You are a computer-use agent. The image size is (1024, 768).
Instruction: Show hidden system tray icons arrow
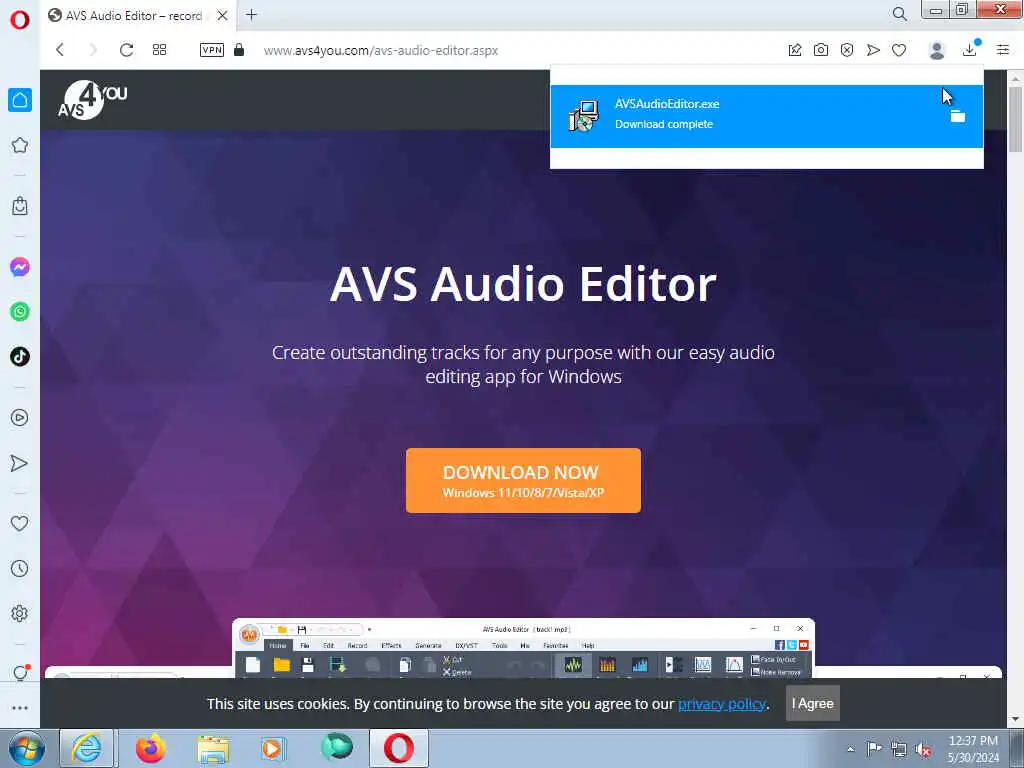pyautogui.click(x=850, y=749)
